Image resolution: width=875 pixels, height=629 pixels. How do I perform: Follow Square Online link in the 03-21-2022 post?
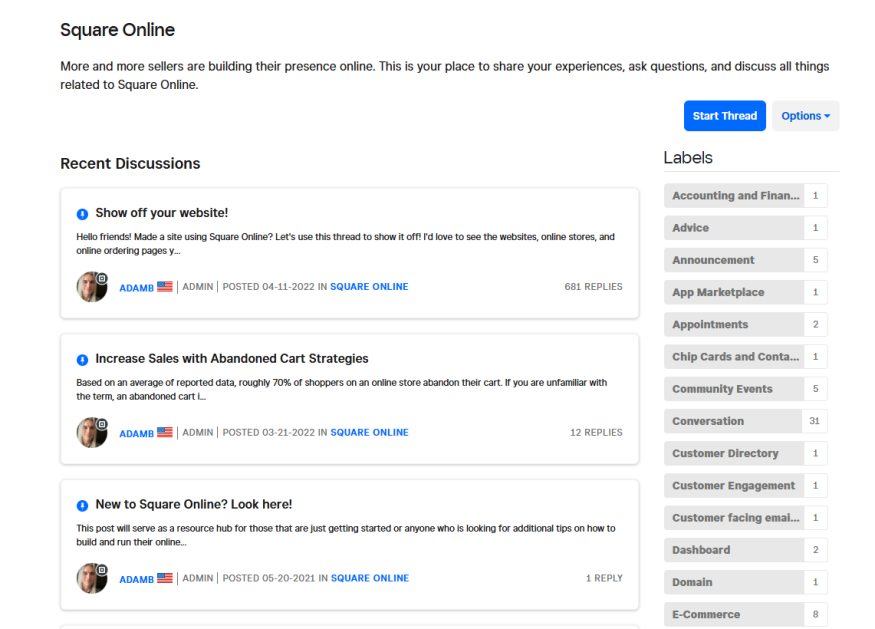[369, 432]
